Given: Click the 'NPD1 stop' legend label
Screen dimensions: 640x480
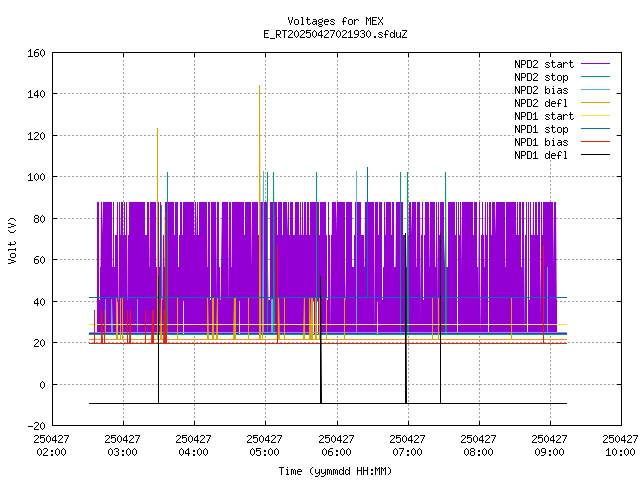Looking at the screenshot, I should click(x=541, y=129).
